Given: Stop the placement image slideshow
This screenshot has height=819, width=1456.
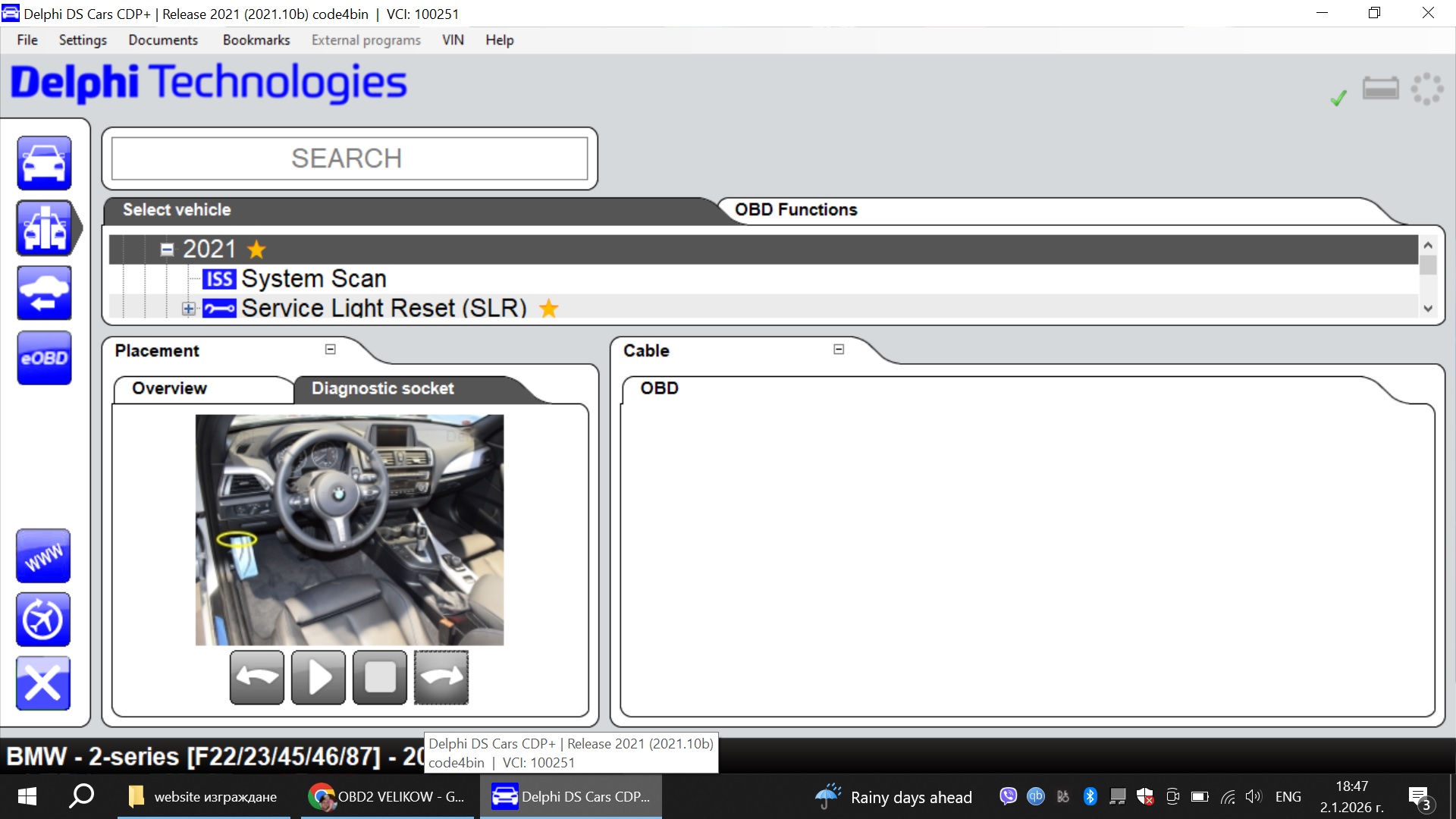Looking at the screenshot, I should 380,677.
